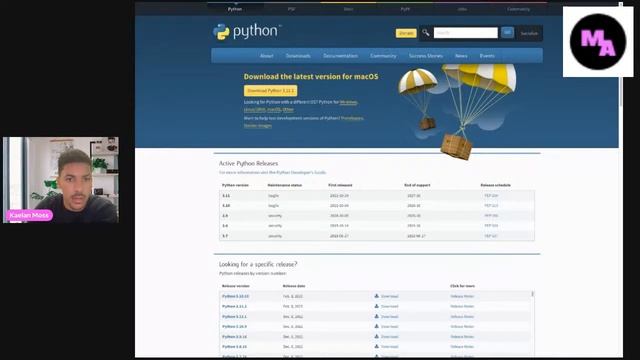Image resolution: width=640 pixels, height=360 pixels.
Task: Open the PEP link for version 3.11
Action: 491,196
